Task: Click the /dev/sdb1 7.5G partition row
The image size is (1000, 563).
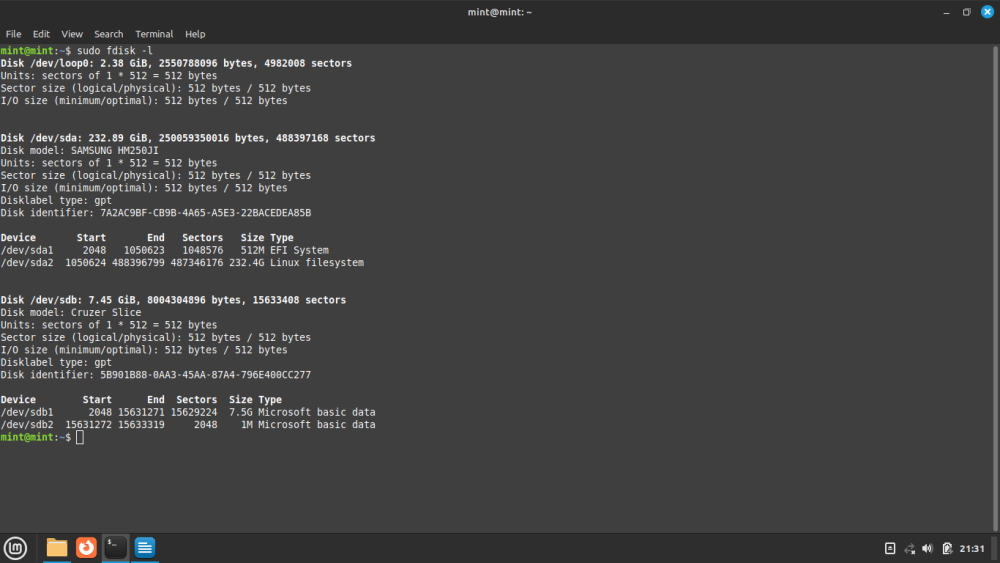Action: point(188,413)
